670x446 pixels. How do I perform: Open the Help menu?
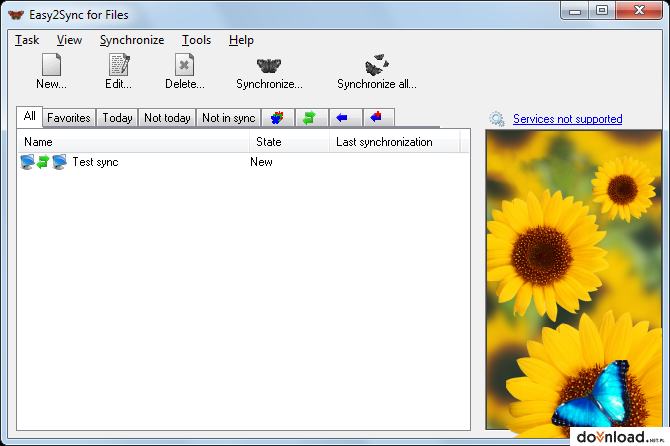point(241,40)
